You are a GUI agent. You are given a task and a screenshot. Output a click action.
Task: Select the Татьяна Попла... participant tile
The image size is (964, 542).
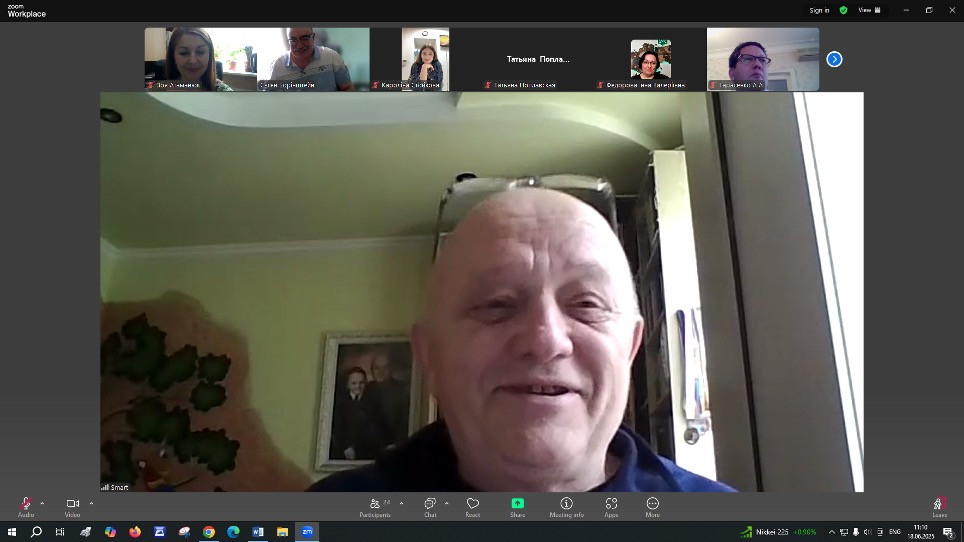(x=538, y=59)
